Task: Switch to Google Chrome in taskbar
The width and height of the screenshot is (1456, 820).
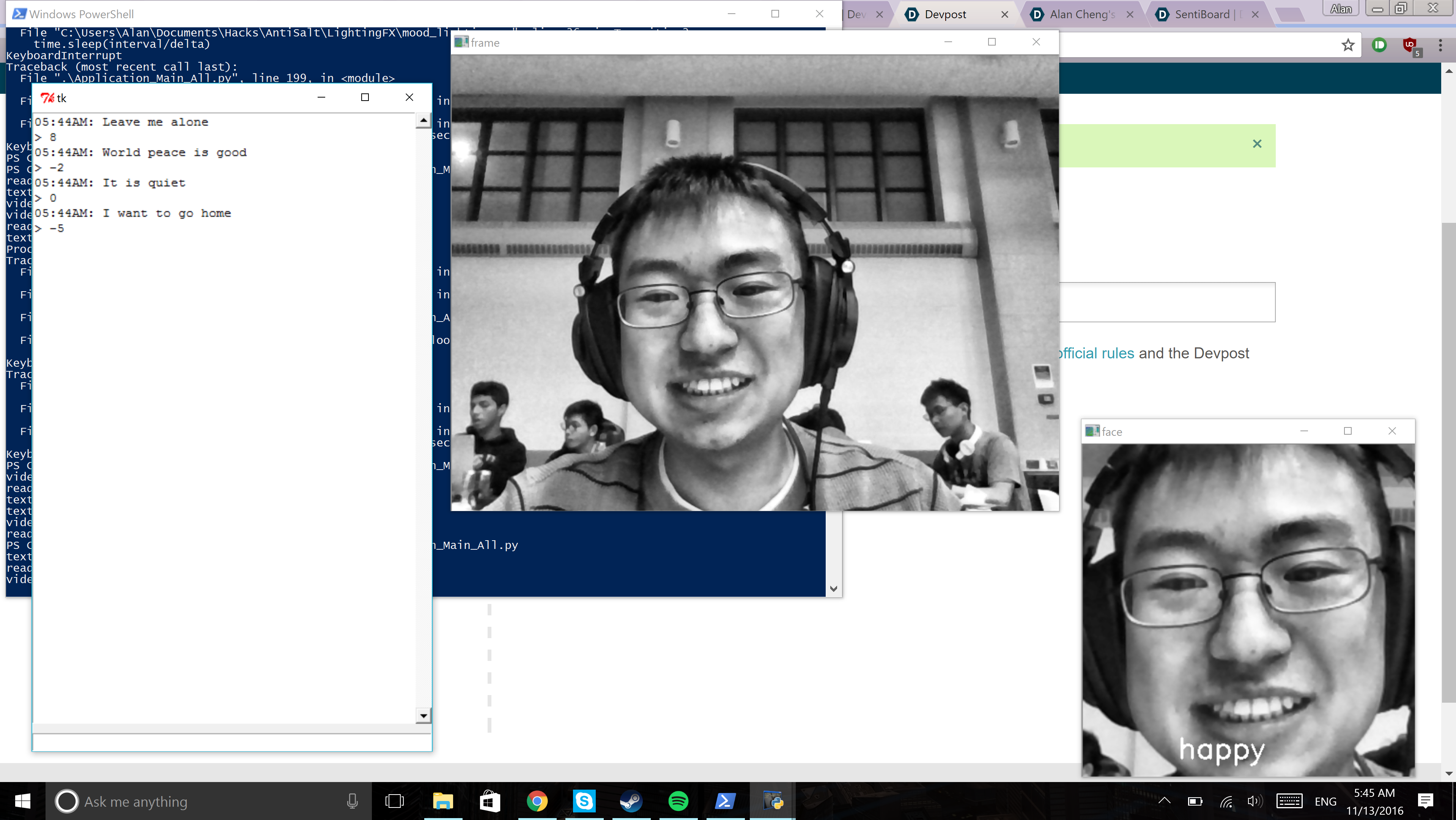Action: tap(537, 801)
